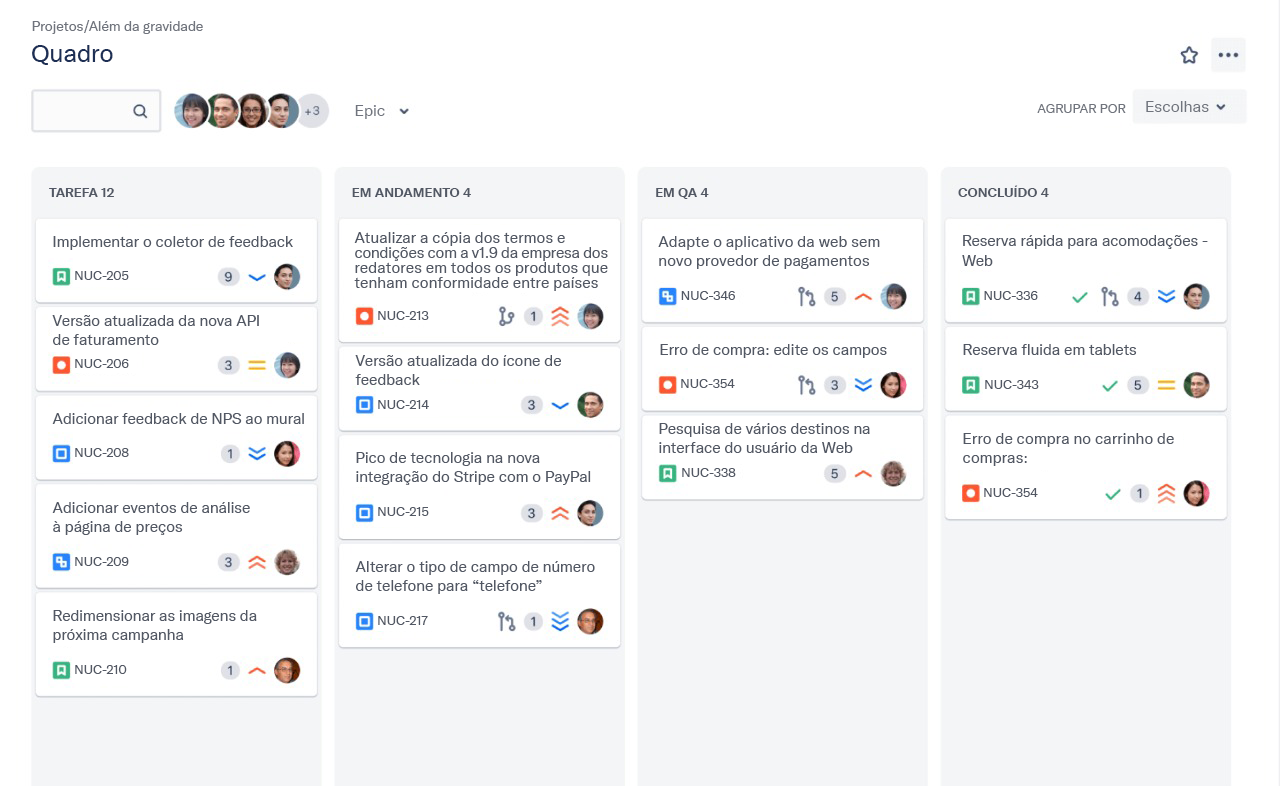Click the EM ANDAMENTO column header
1280x786 pixels.
coord(411,192)
